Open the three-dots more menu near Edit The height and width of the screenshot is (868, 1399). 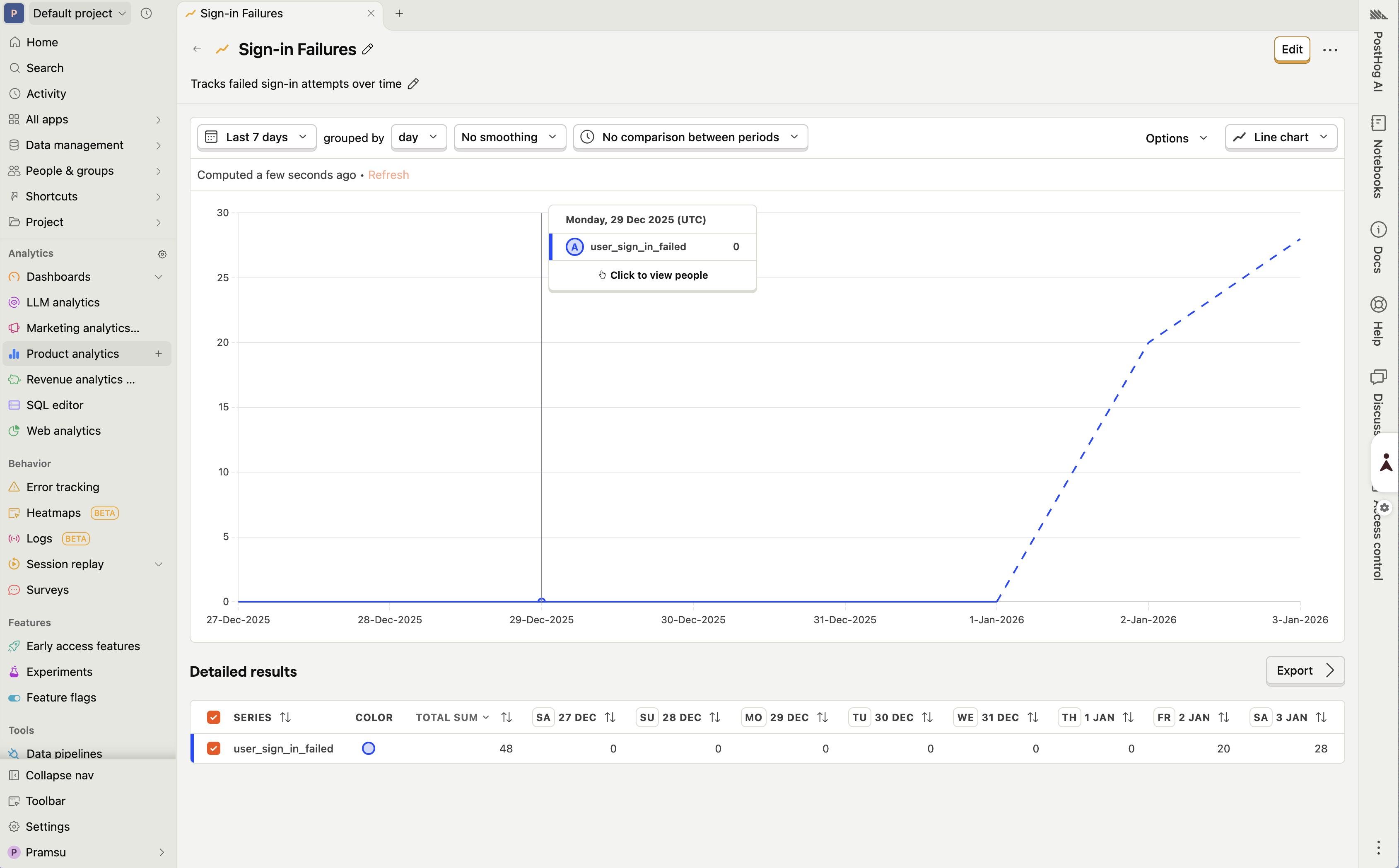pos(1329,50)
